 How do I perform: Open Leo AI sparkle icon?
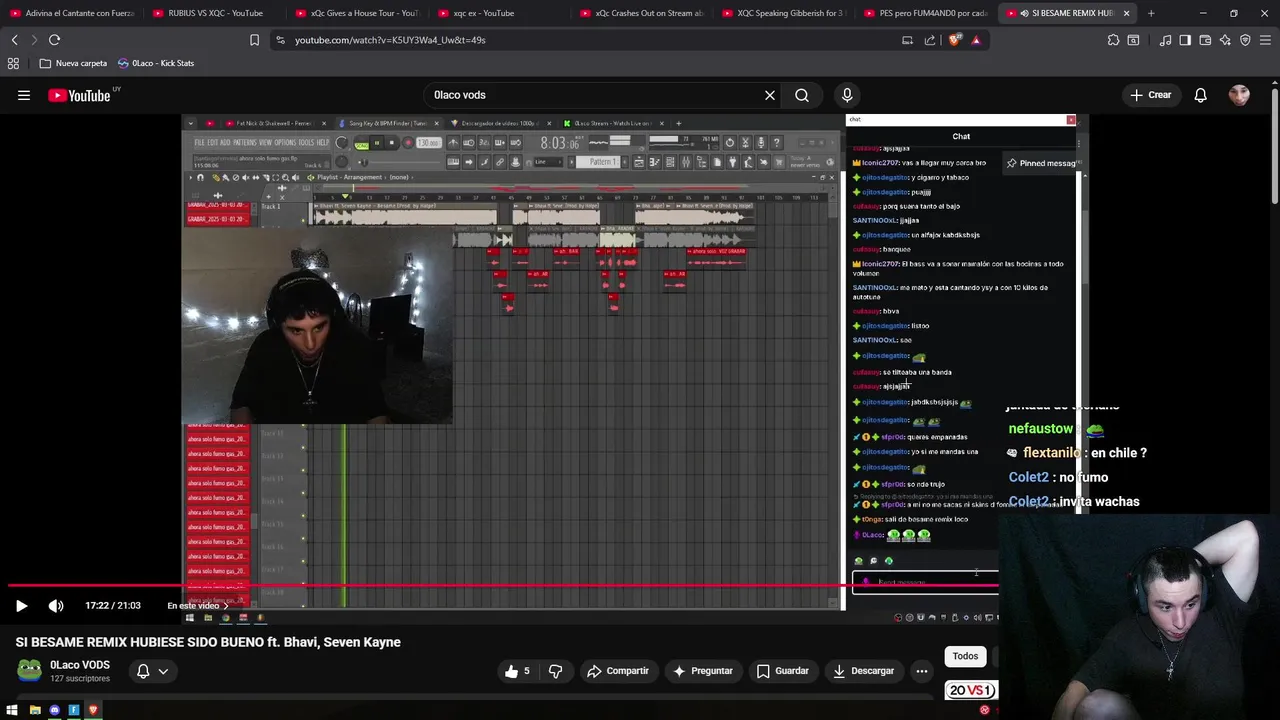1225,40
